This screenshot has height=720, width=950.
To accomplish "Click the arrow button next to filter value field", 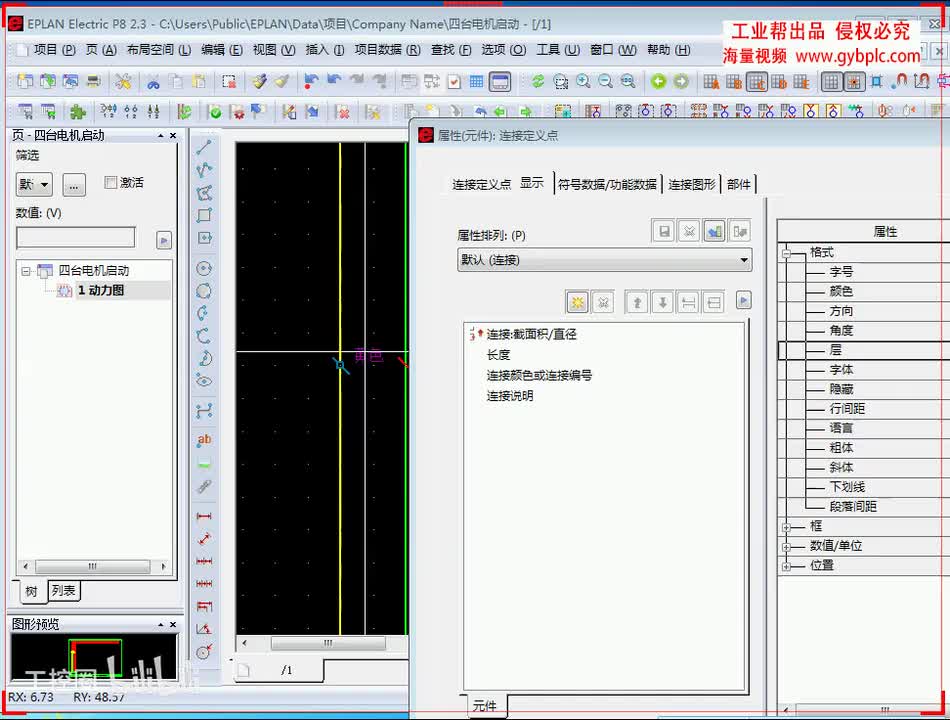I will tap(164, 240).
